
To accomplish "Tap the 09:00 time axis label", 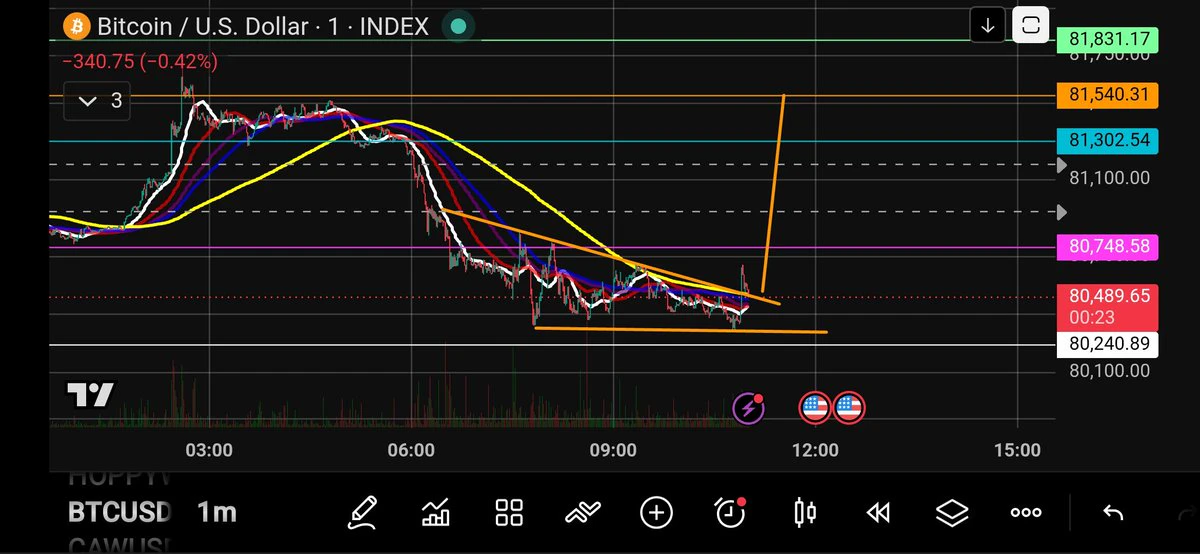I will (x=613, y=451).
